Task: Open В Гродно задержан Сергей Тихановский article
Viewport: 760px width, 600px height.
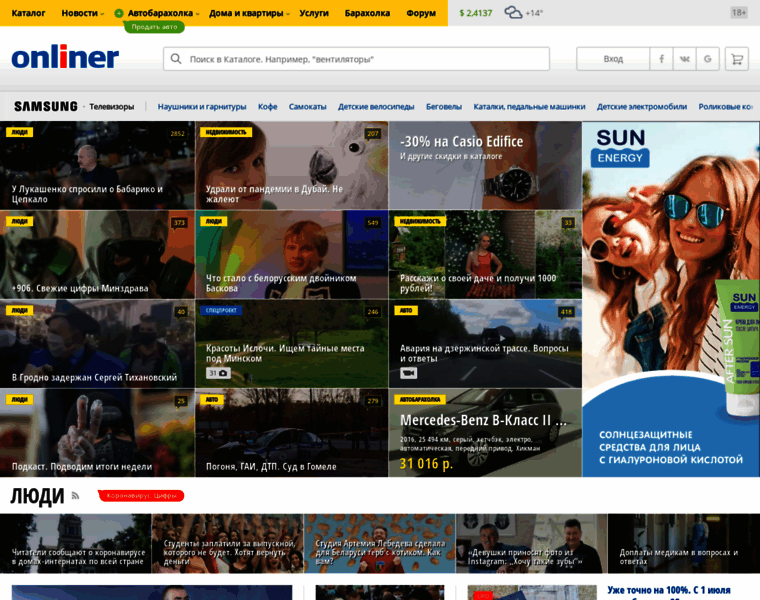Action: point(97,344)
